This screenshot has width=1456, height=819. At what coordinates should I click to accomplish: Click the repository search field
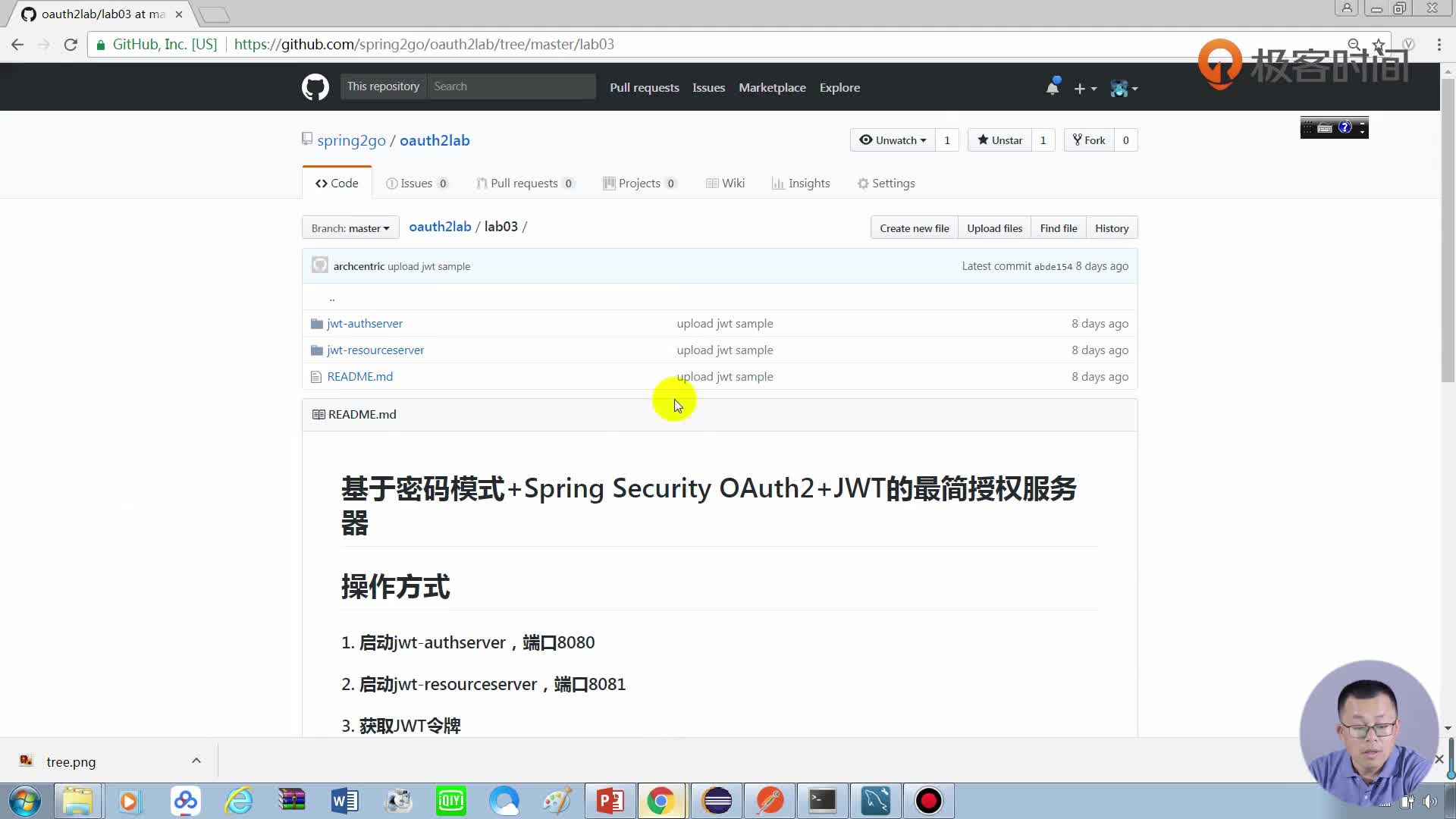tap(511, 86)
